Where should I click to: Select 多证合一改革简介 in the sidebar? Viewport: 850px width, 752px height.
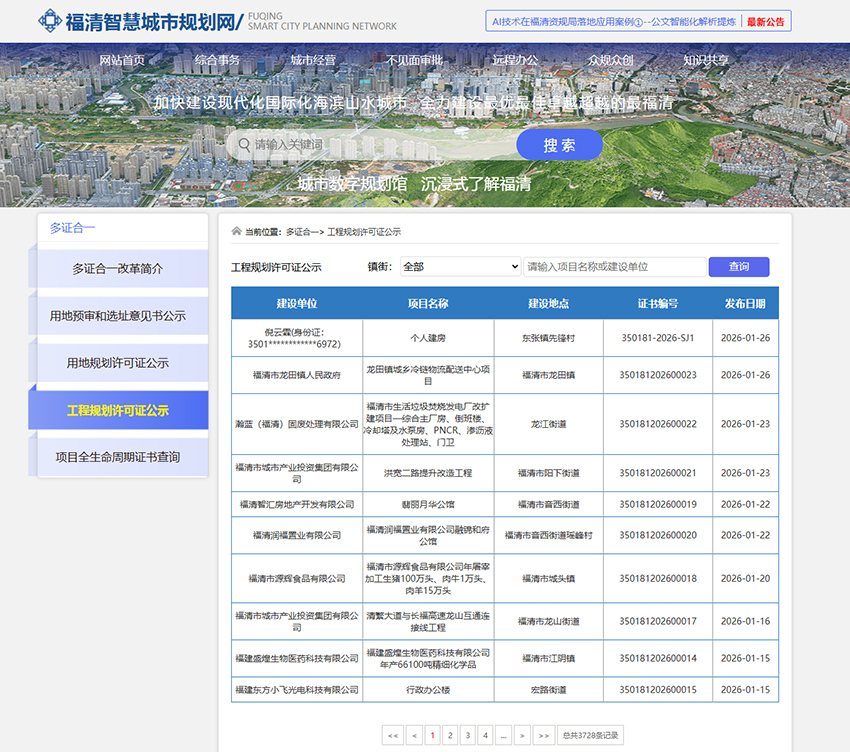click(x=118, y=269)
